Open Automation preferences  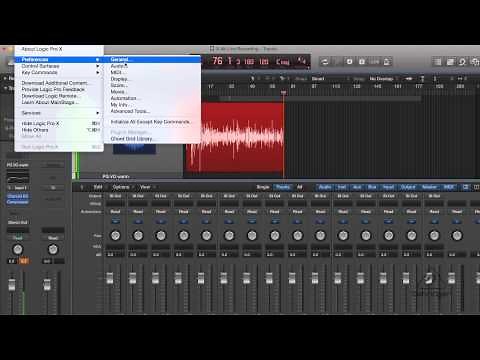click(152, 98)
